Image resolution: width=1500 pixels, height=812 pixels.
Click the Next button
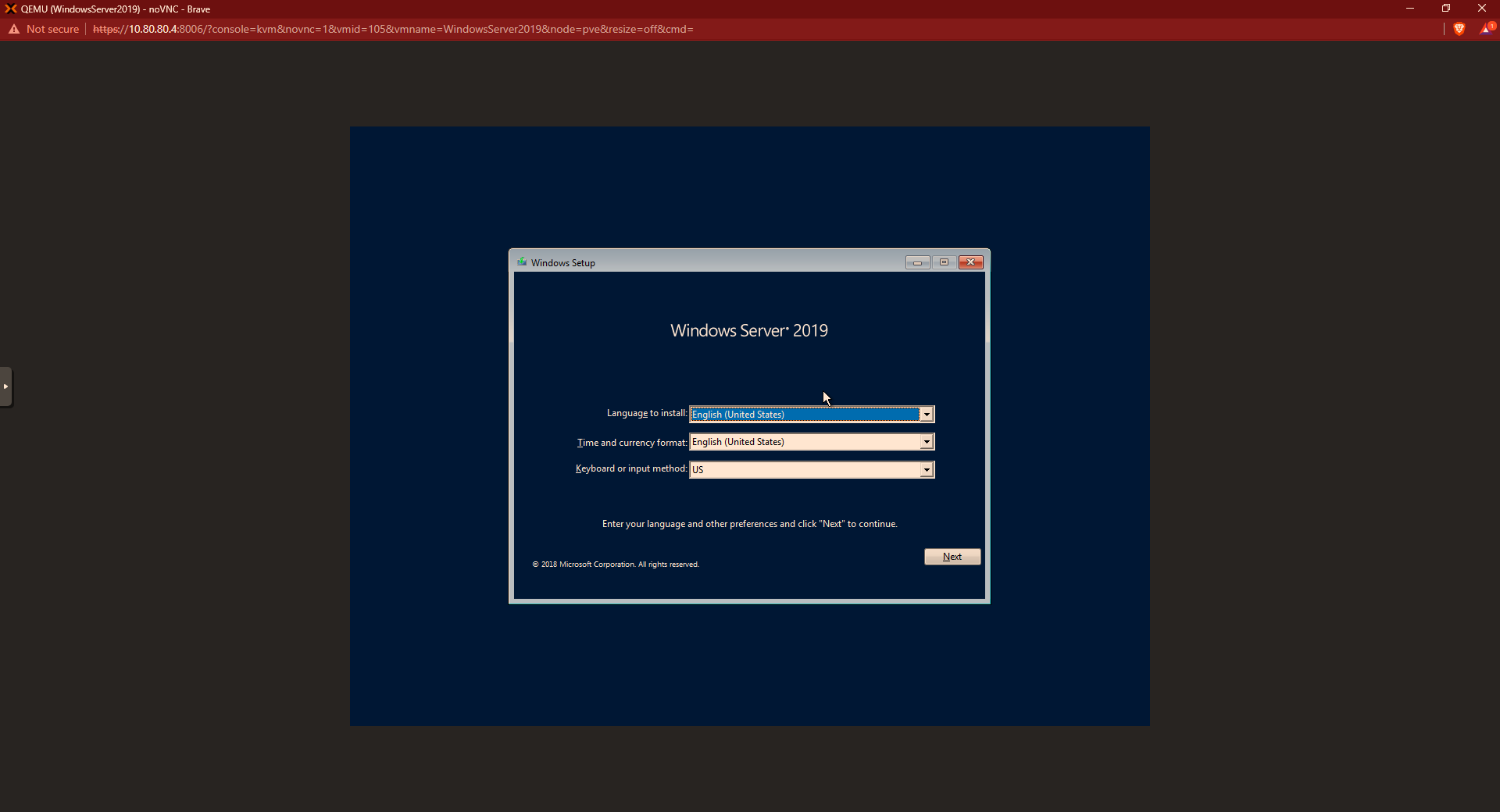click(952, 556)
